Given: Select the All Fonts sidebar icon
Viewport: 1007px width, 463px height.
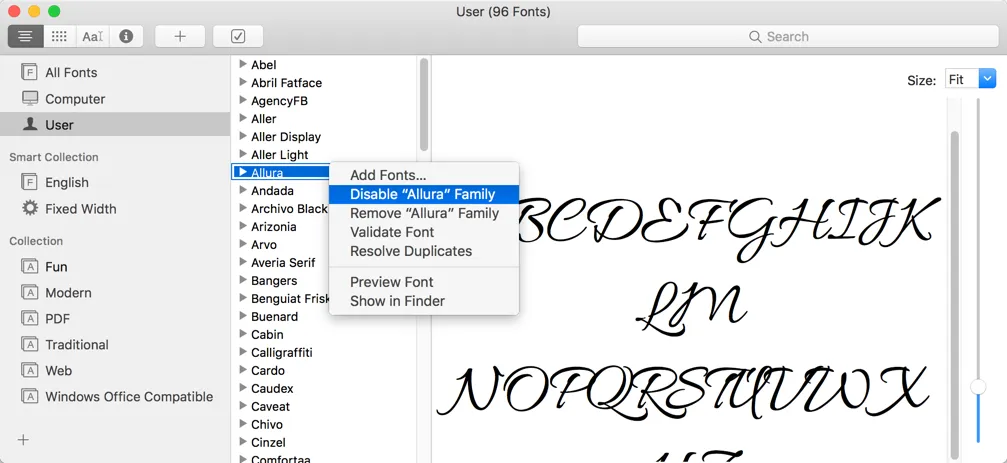Looking at the screenshot, I should (30, 72).
